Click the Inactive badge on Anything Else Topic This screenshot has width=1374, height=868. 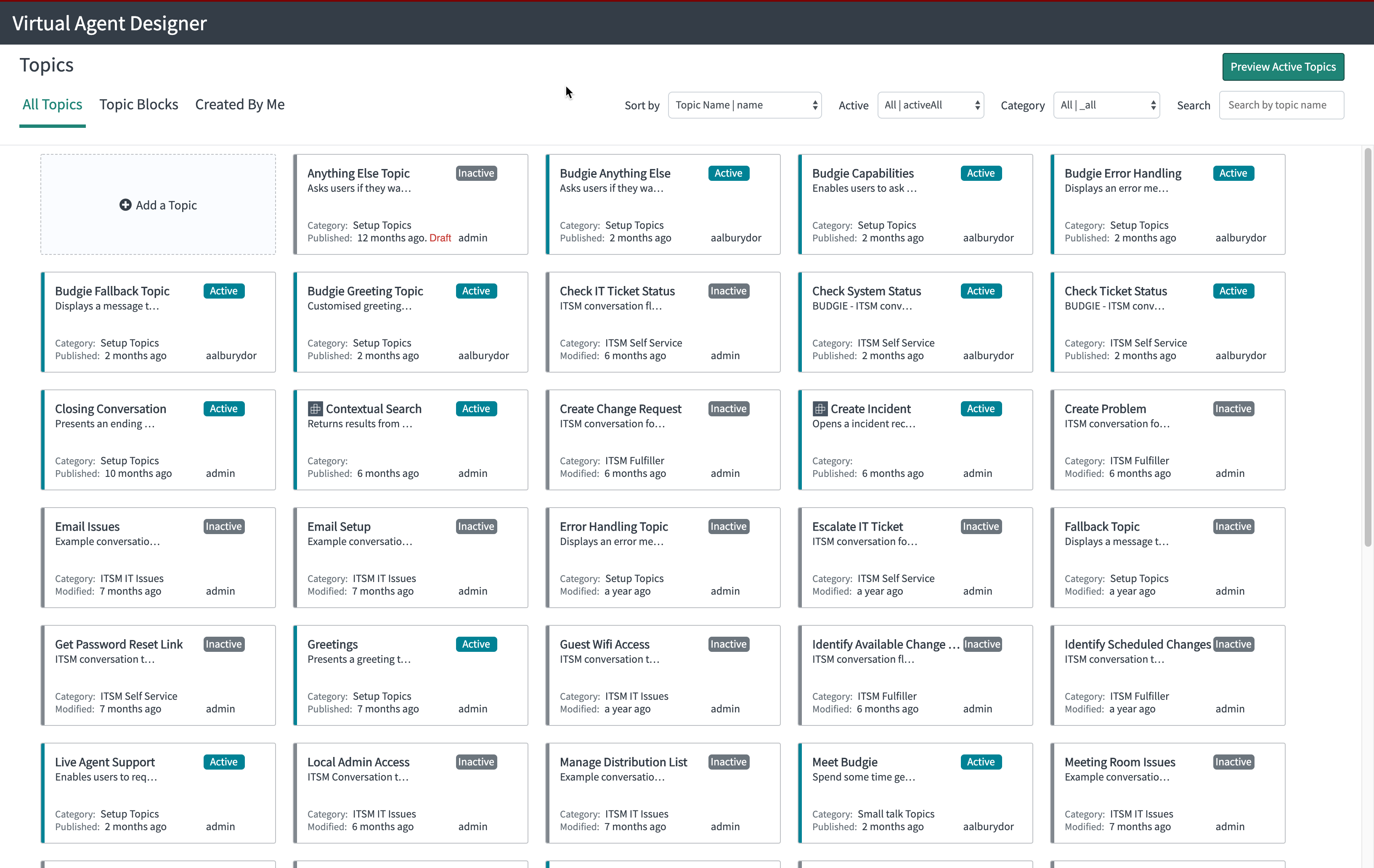click(477, 173)
